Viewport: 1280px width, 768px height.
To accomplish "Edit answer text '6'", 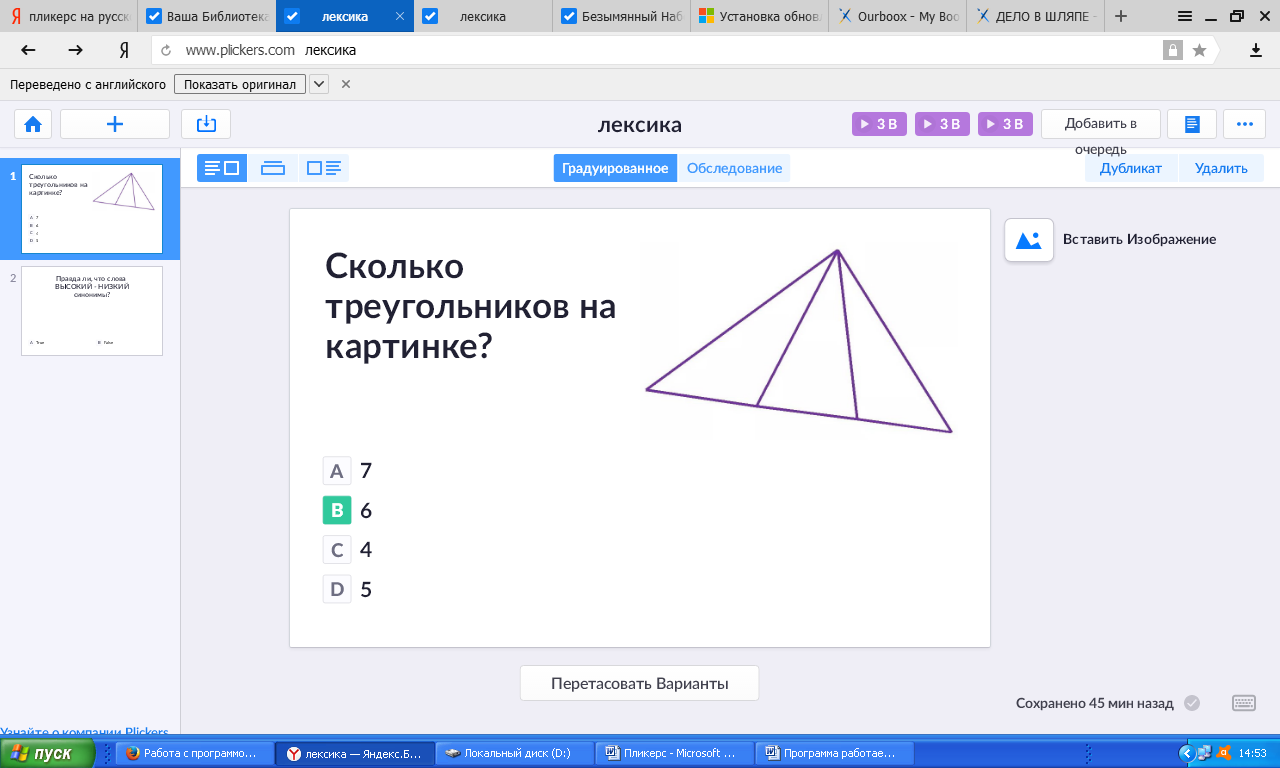I will tap(366, 510).
